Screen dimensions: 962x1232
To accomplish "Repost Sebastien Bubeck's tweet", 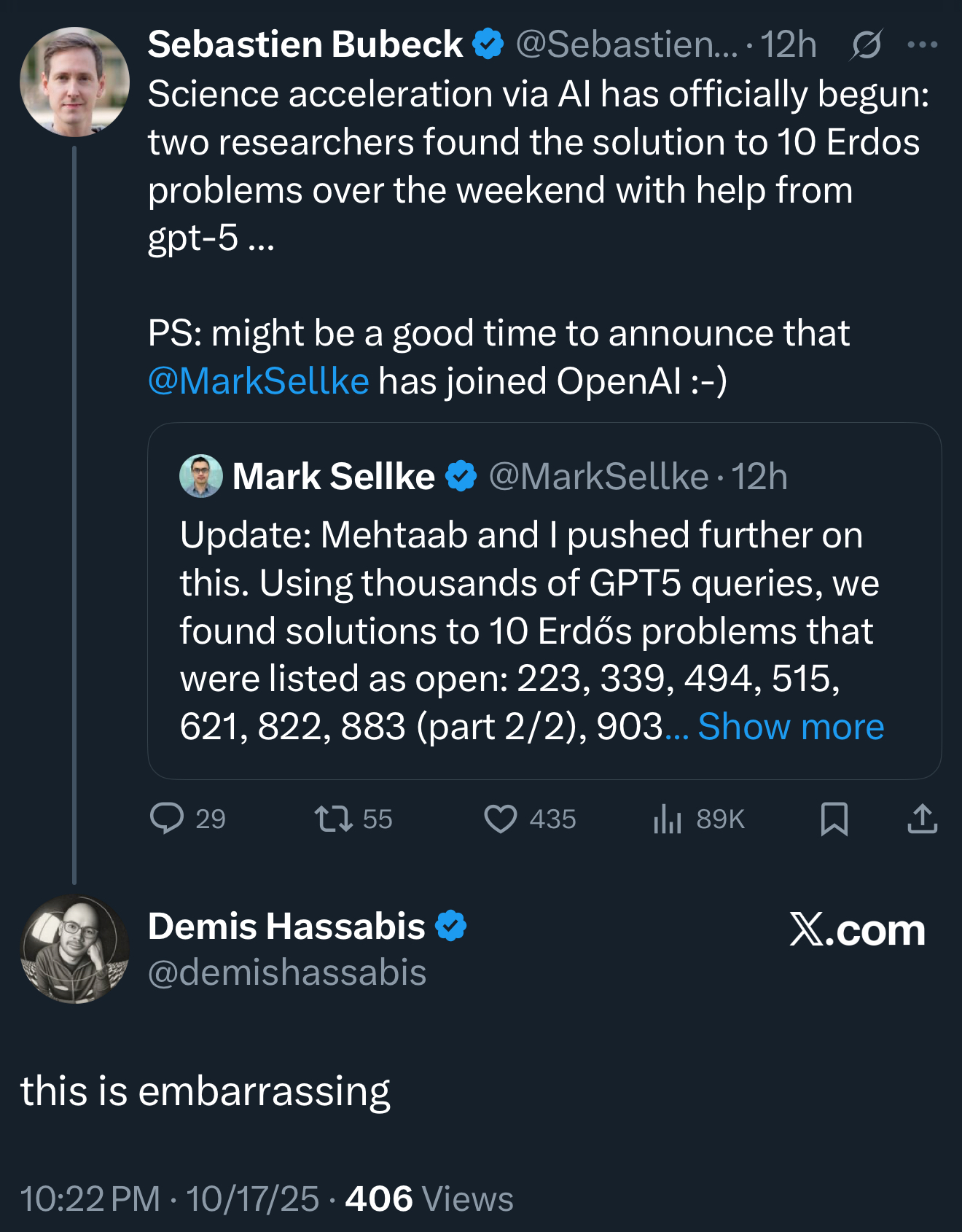I will (x=334, y=818).
